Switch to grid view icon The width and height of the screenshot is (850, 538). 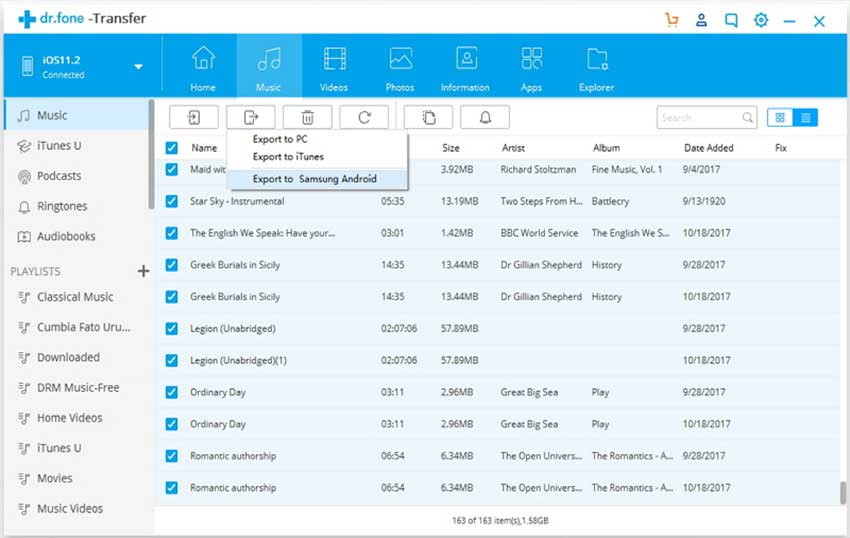coord(780,118)
